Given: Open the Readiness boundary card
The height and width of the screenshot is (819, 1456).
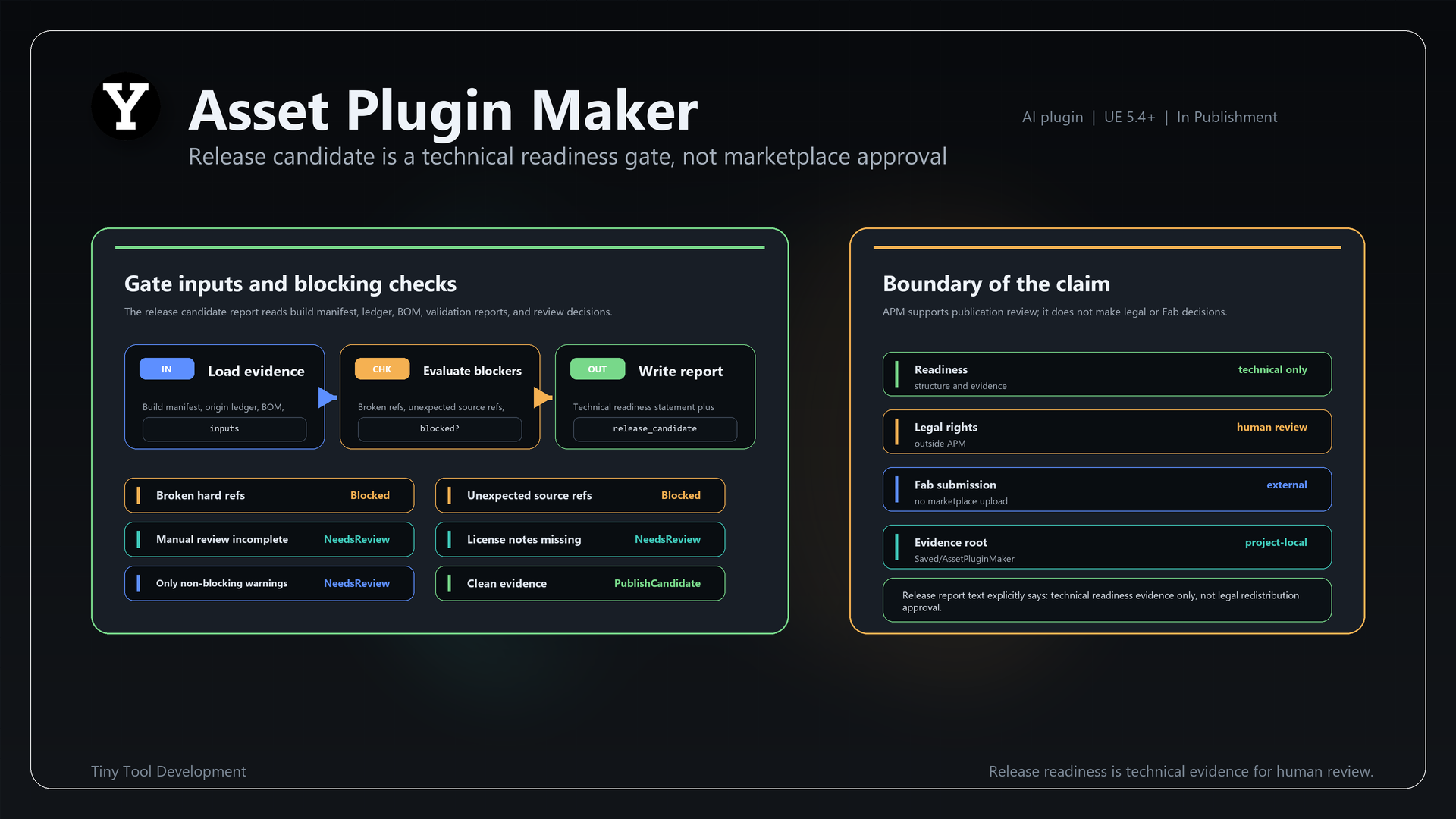Looking at the screenshot, I should pyautogui.click(x=1107, y=374).
